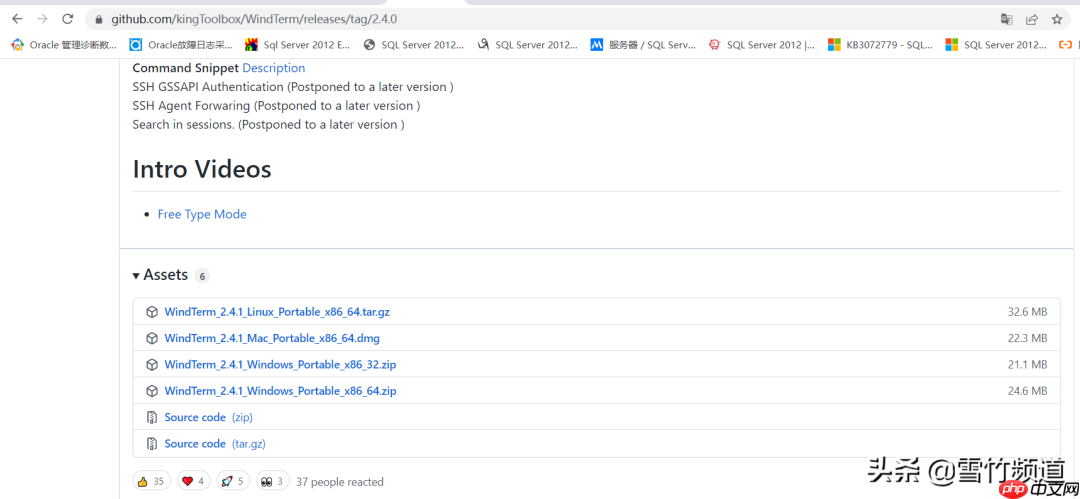
Task: Click the browser forward arrow
Action: tap(42, 19)
